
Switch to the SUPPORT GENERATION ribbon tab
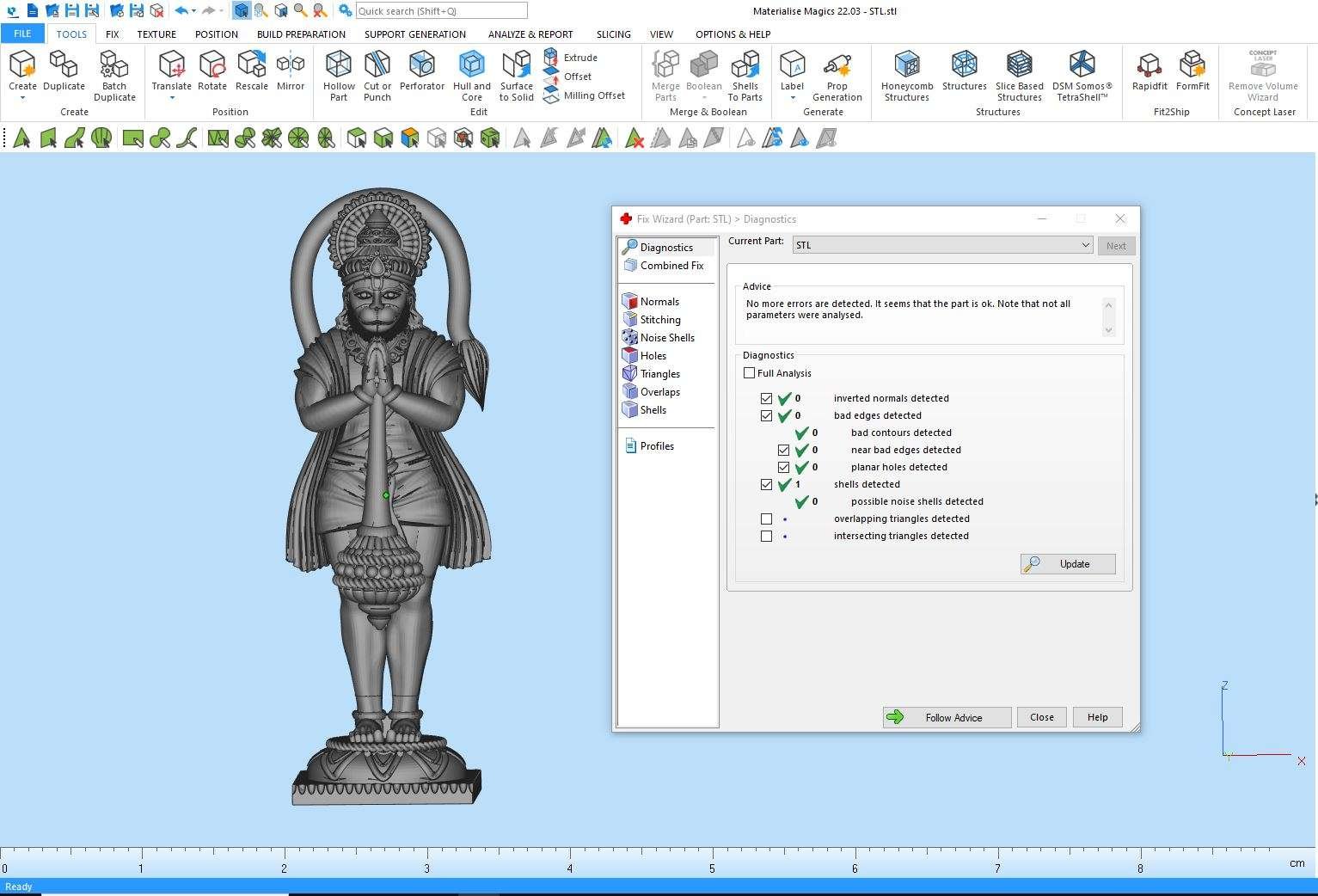(414, 34)
